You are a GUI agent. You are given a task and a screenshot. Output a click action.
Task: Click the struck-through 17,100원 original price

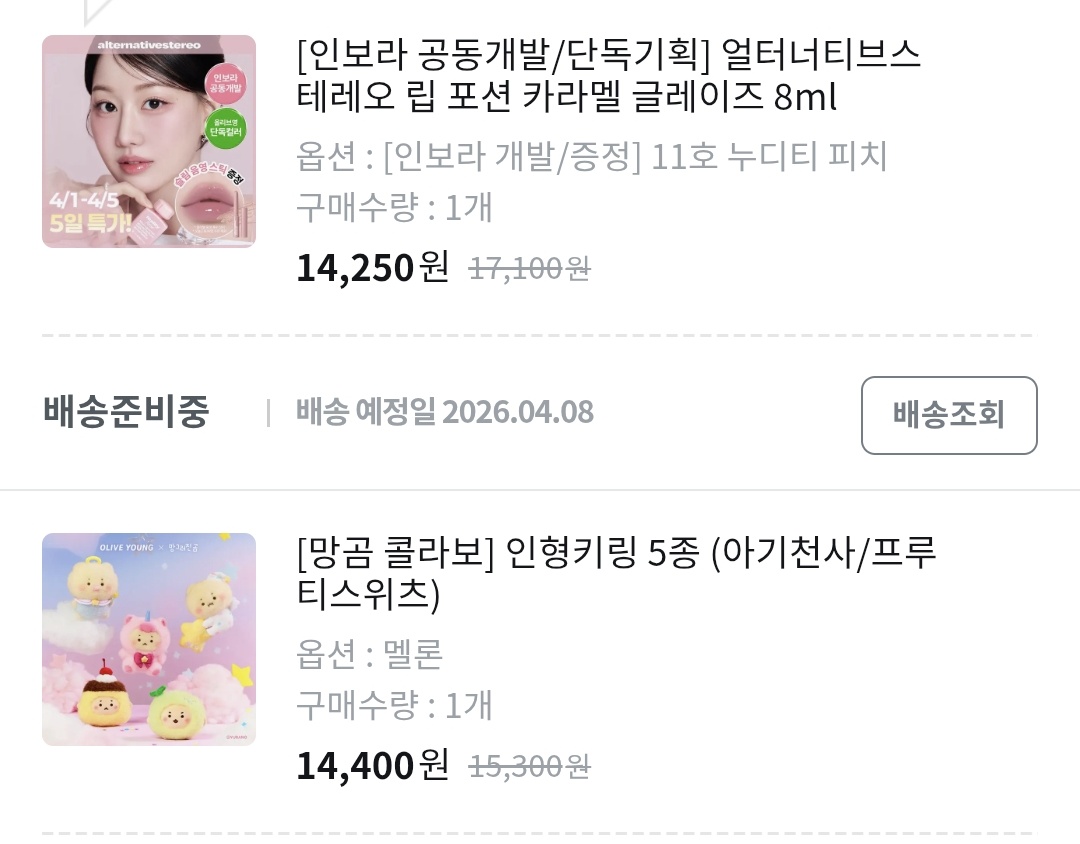pyautogui.click(x=530, y=269)
